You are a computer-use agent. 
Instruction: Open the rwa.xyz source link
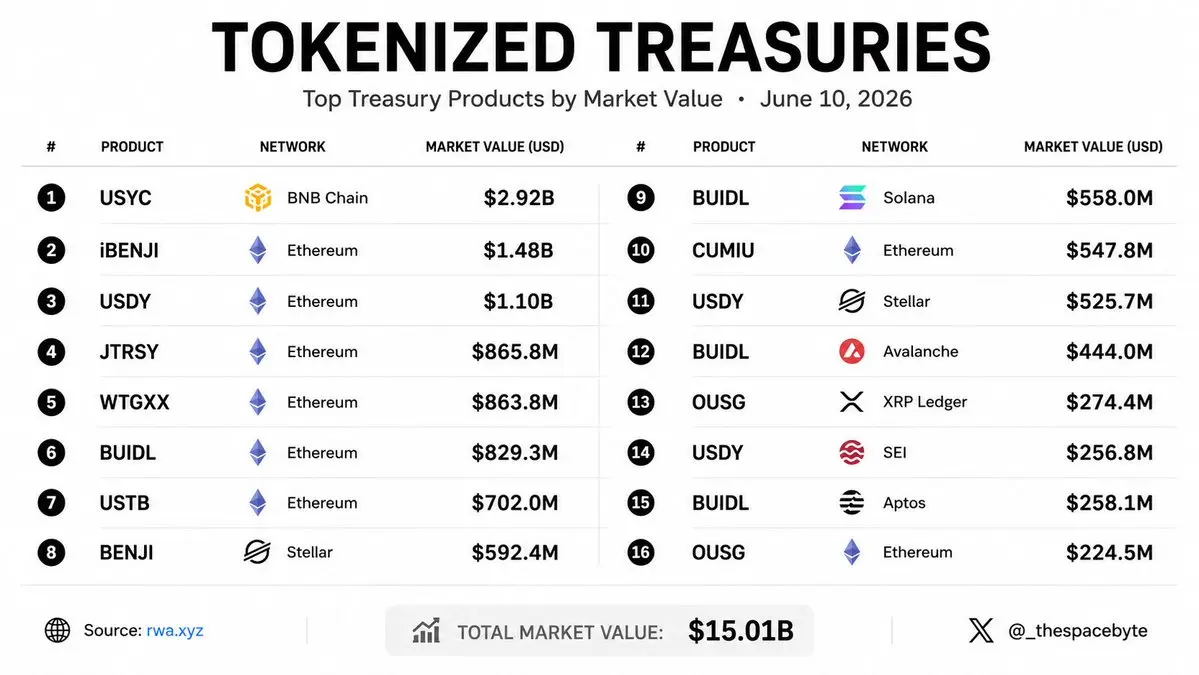click(x=175, y=631)
